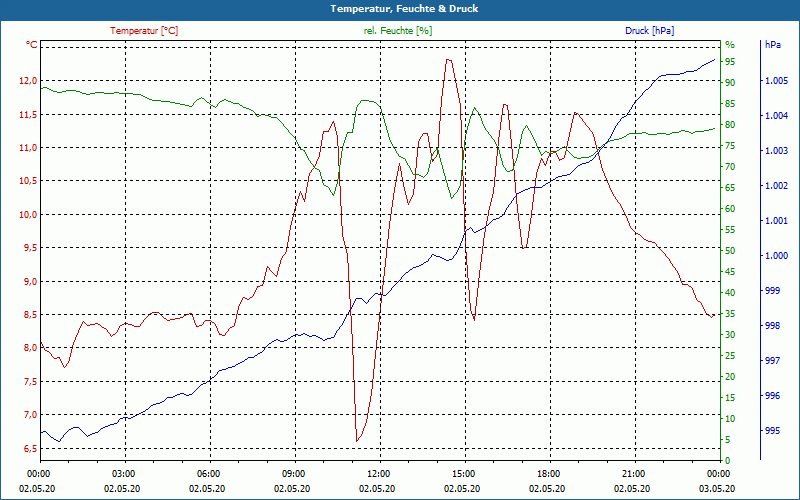Click the 8,5 temperature axis value
The width and height of the screenshot is (800, 500).
click(30, 314)
